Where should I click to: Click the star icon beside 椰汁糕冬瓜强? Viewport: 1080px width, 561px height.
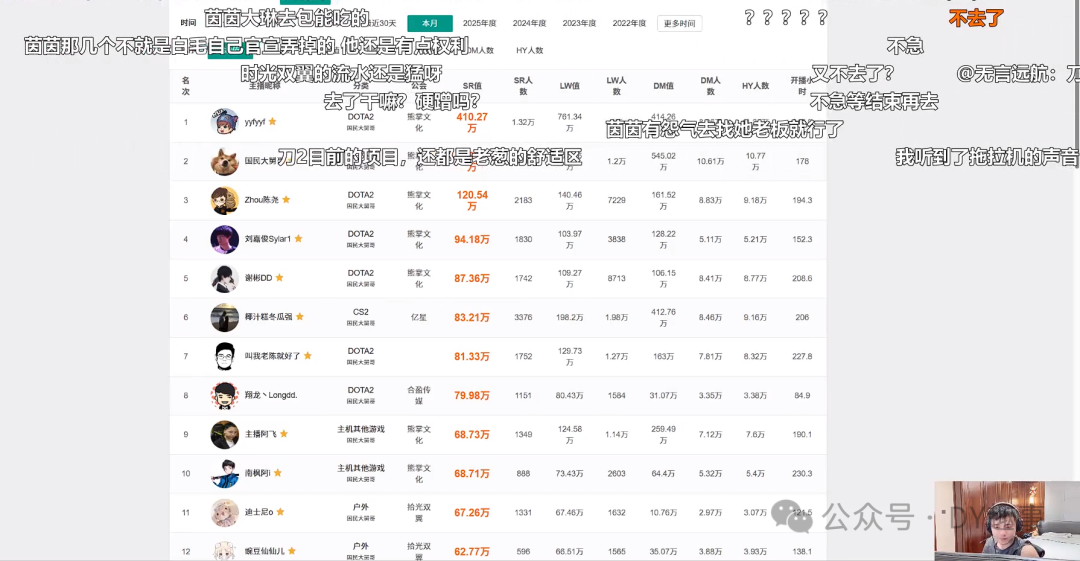coord(300,316)
